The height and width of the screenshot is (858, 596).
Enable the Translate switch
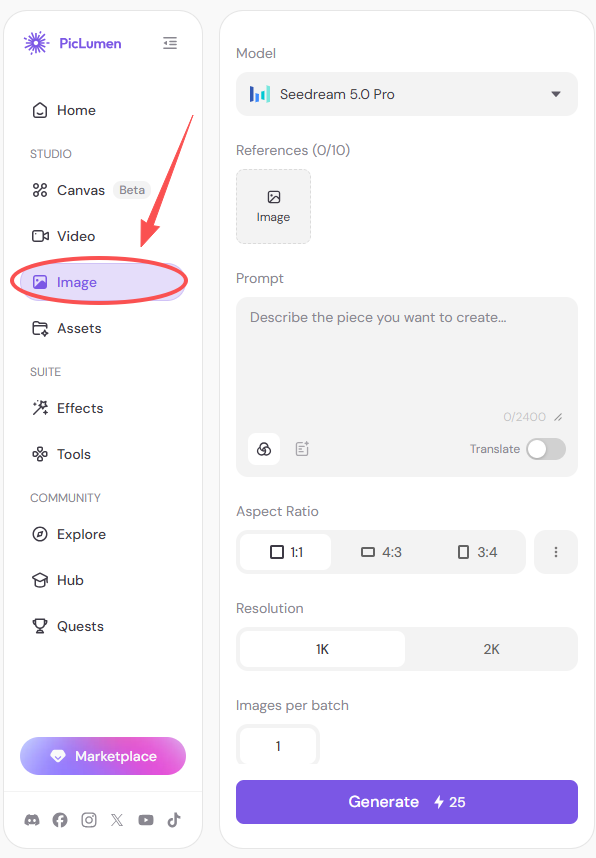click(x=546, y=449)
